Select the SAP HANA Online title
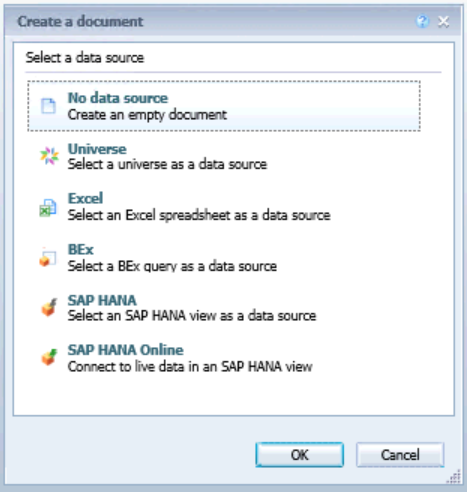Image resolution: width=467 pixels, height=492 pixels. click(x=126, y=350)
